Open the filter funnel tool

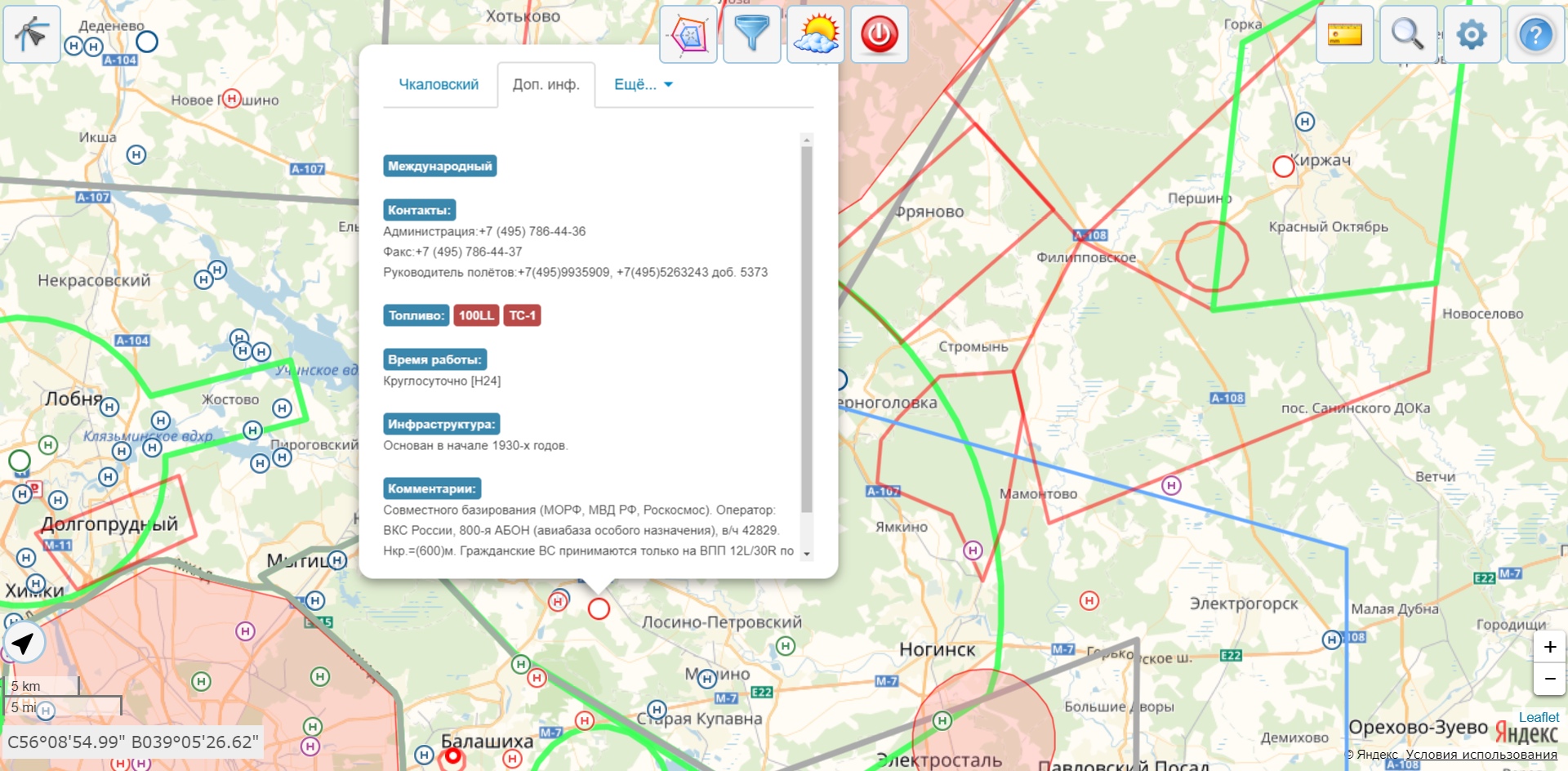click(x=752, y=34)
